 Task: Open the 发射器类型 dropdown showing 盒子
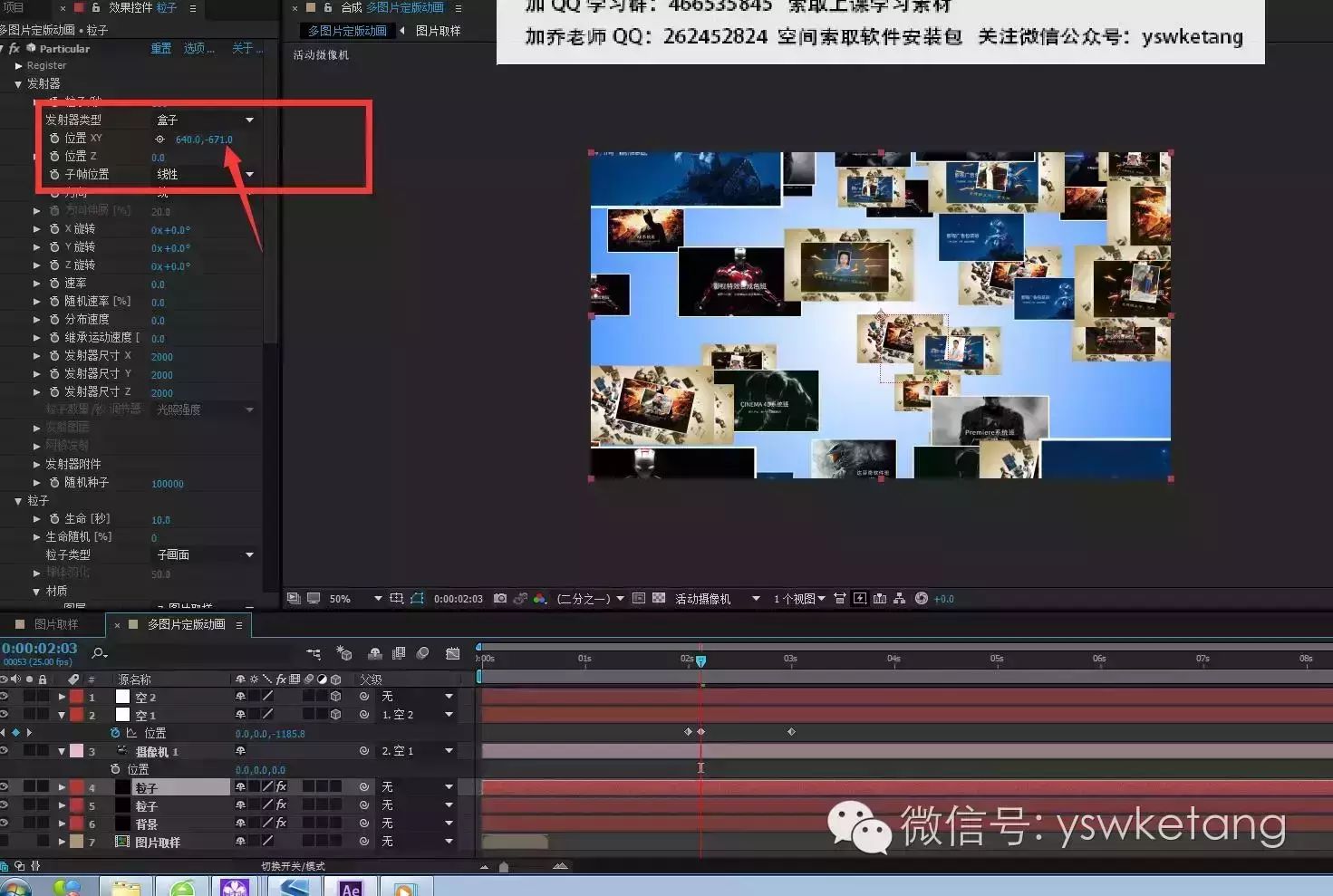(x=205, y=120)
